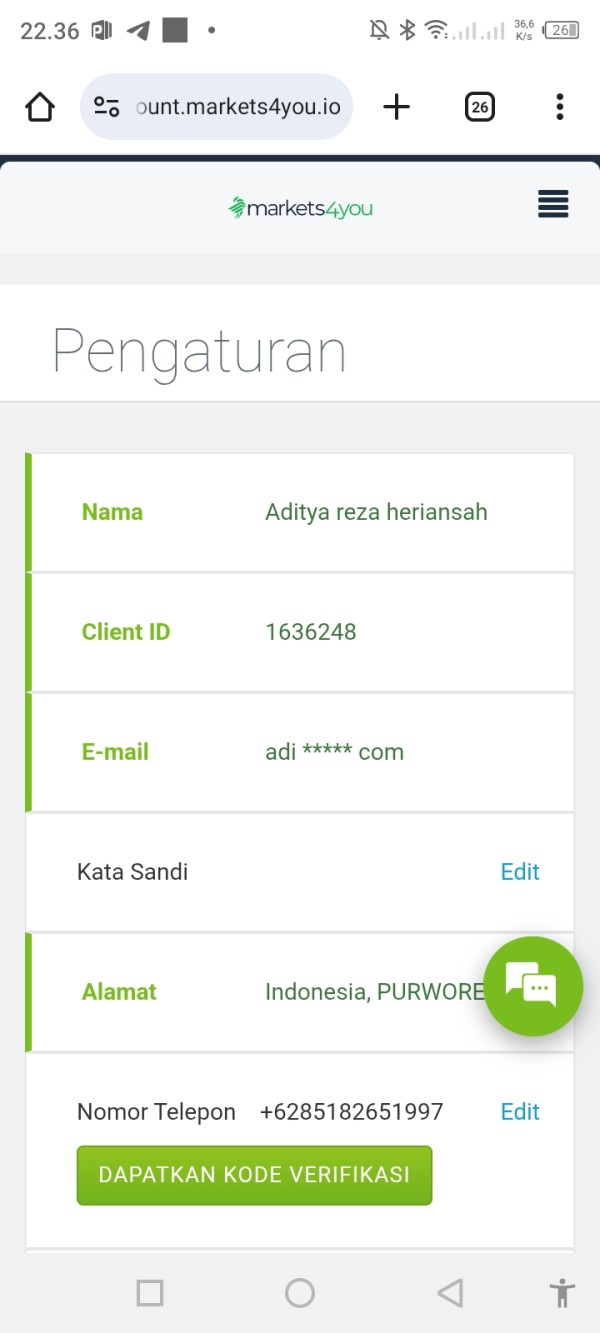Edit the Kata Sandi password
600x1333 pixels.
coord(519,872)
